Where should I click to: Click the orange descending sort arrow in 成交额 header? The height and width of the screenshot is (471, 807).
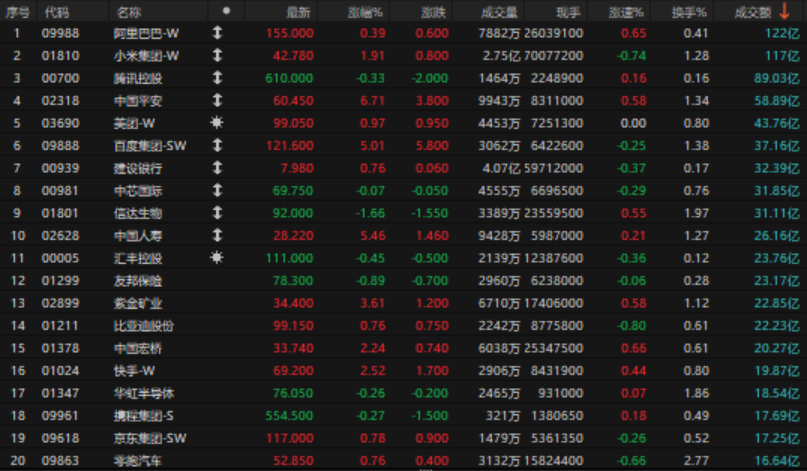point(784,11)
